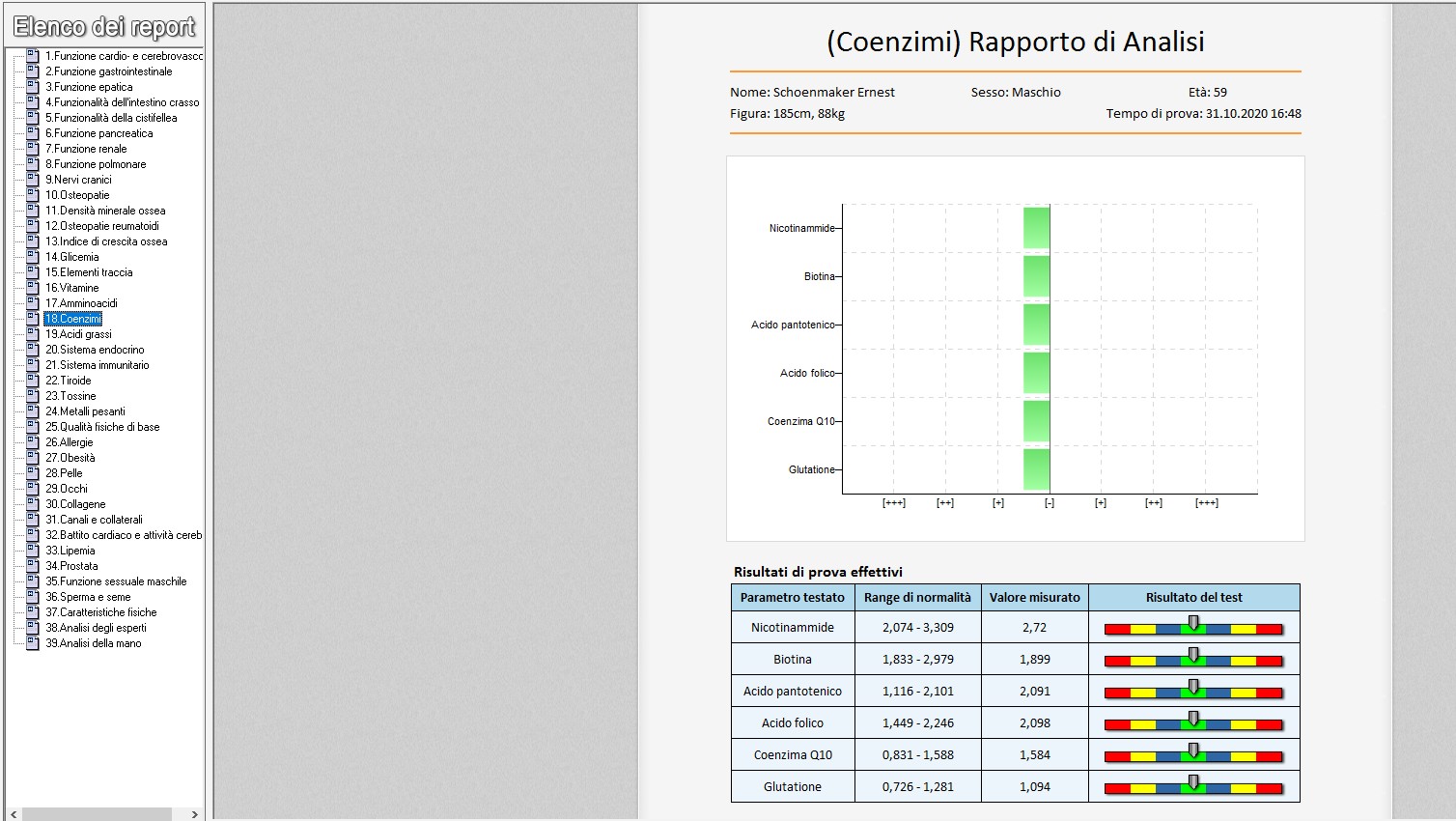Click document icon beside 5.Funzionalità della cistifellea
The image size is (1456, 821).
click(33, 118)
